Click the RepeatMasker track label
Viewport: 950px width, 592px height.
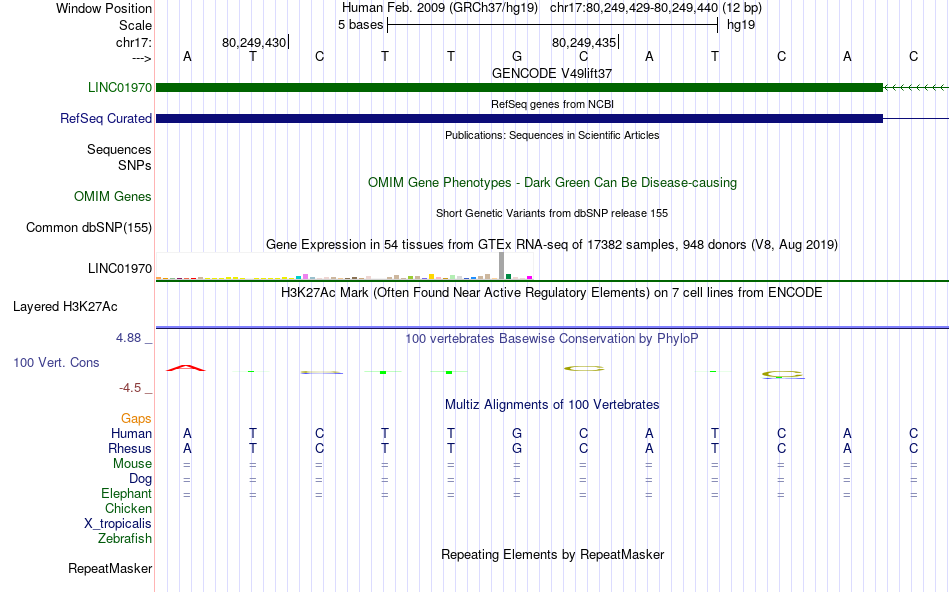110,568
